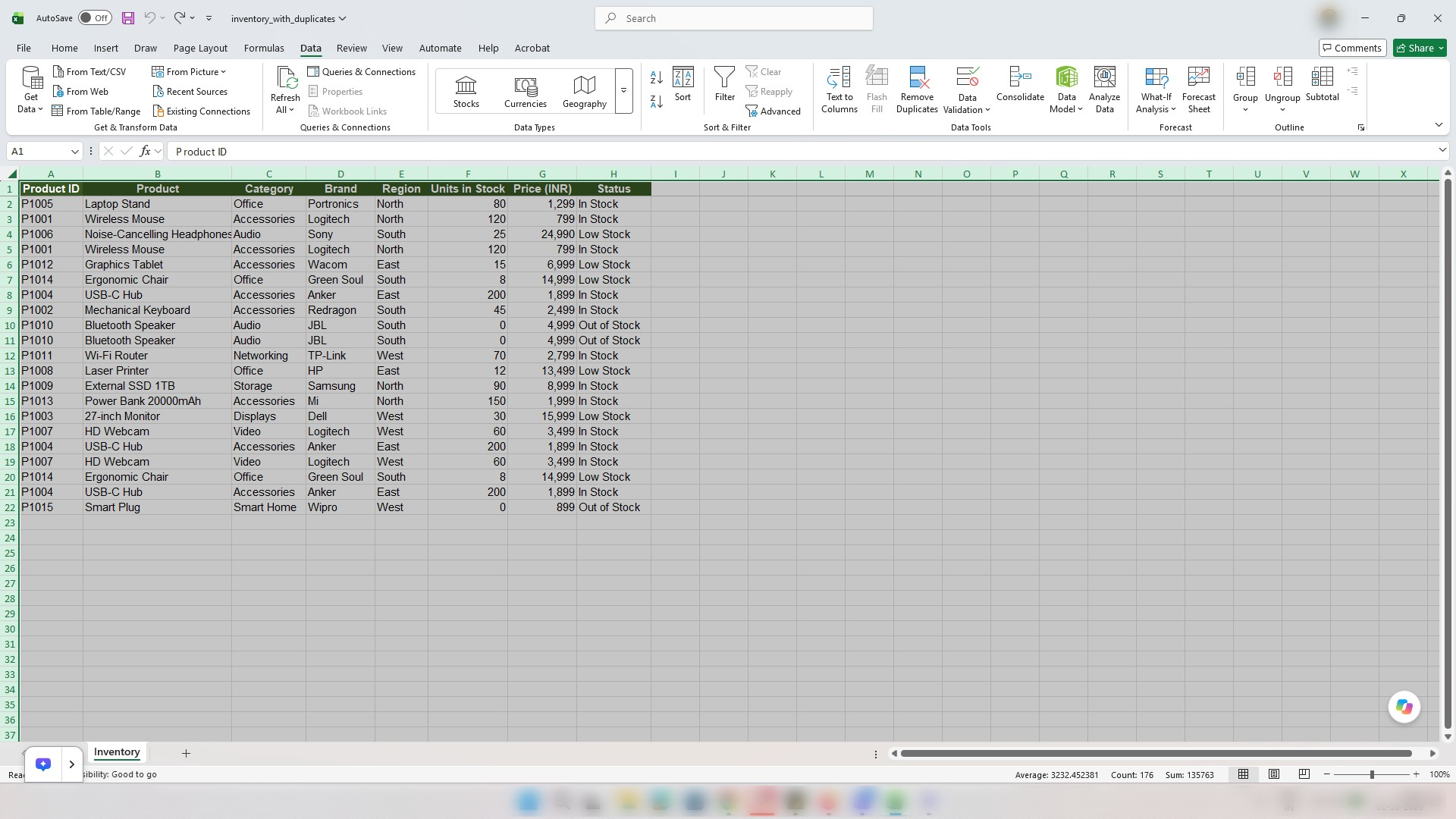Select Normal view in status bar
Viewport: 1456px width, 819px height.
coord(1243,774)
